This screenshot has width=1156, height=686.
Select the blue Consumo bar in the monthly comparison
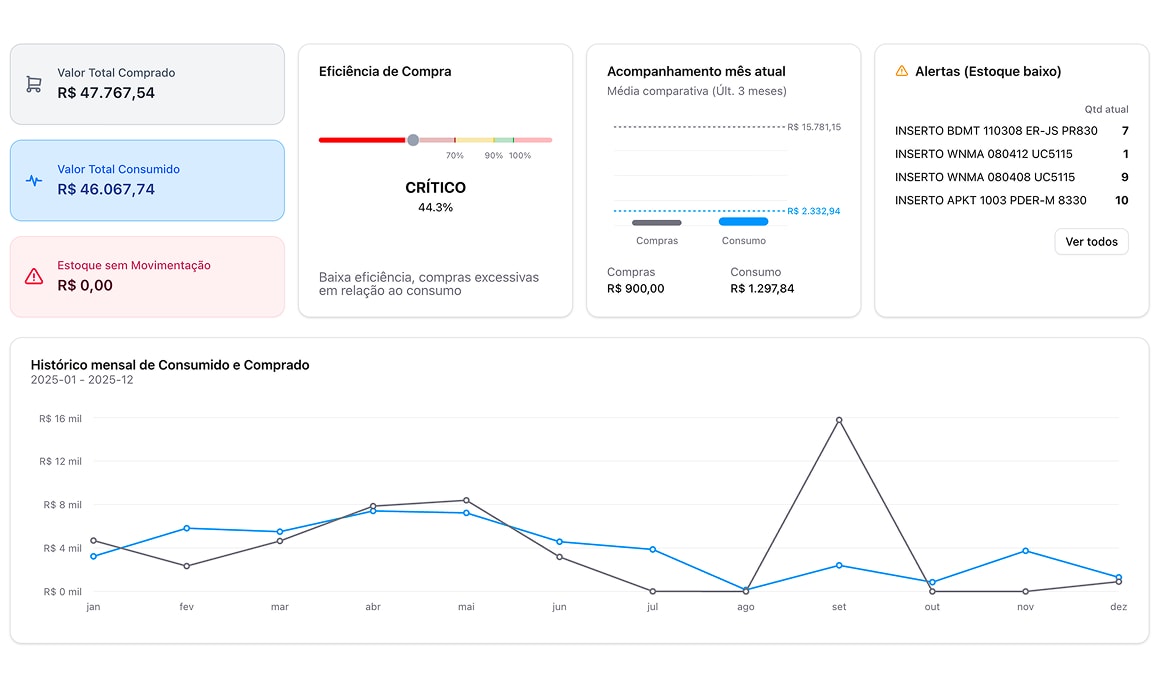(x=743, y=221)
